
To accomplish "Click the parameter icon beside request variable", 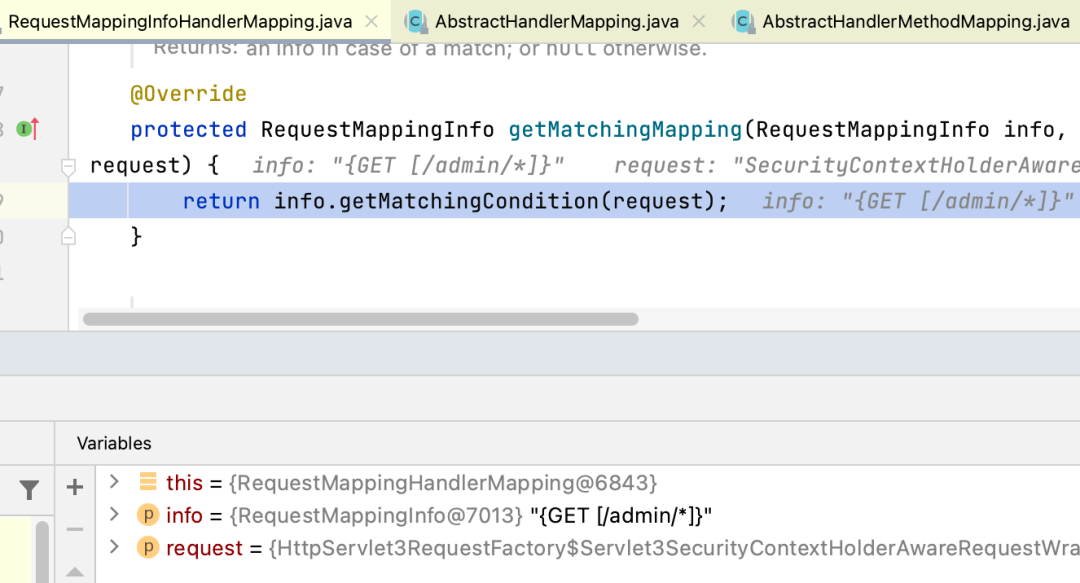I will (x=148, y=548).
